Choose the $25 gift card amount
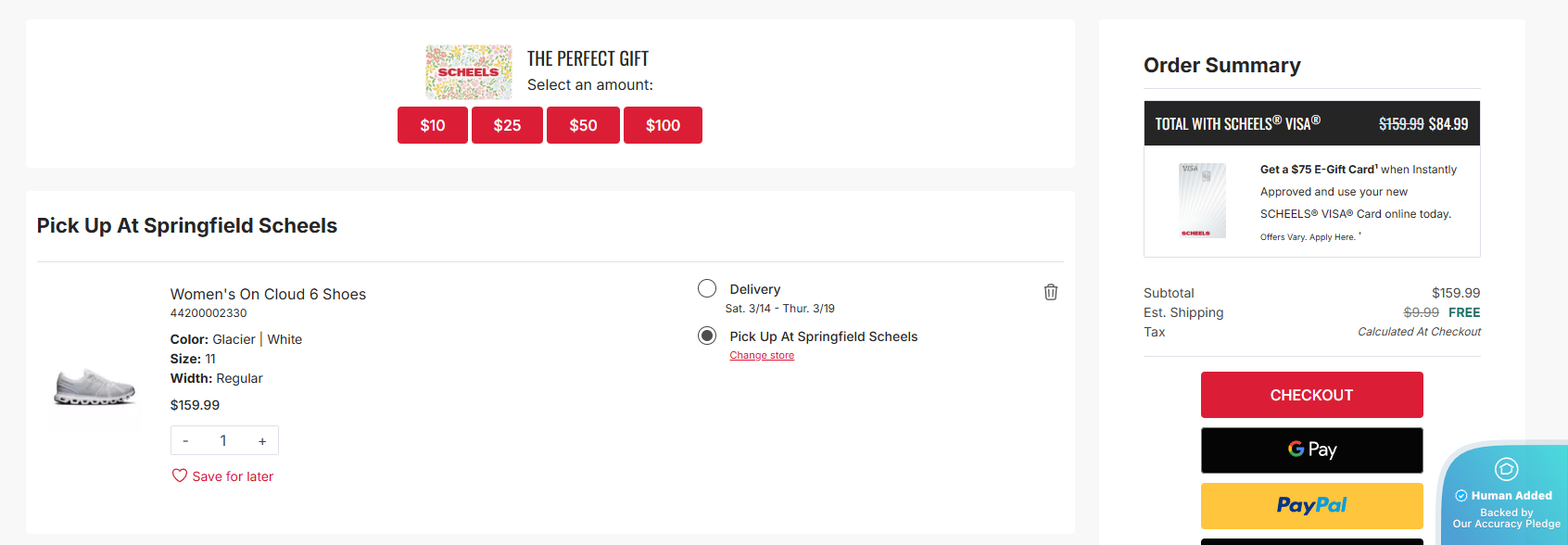 click(507, 125)
